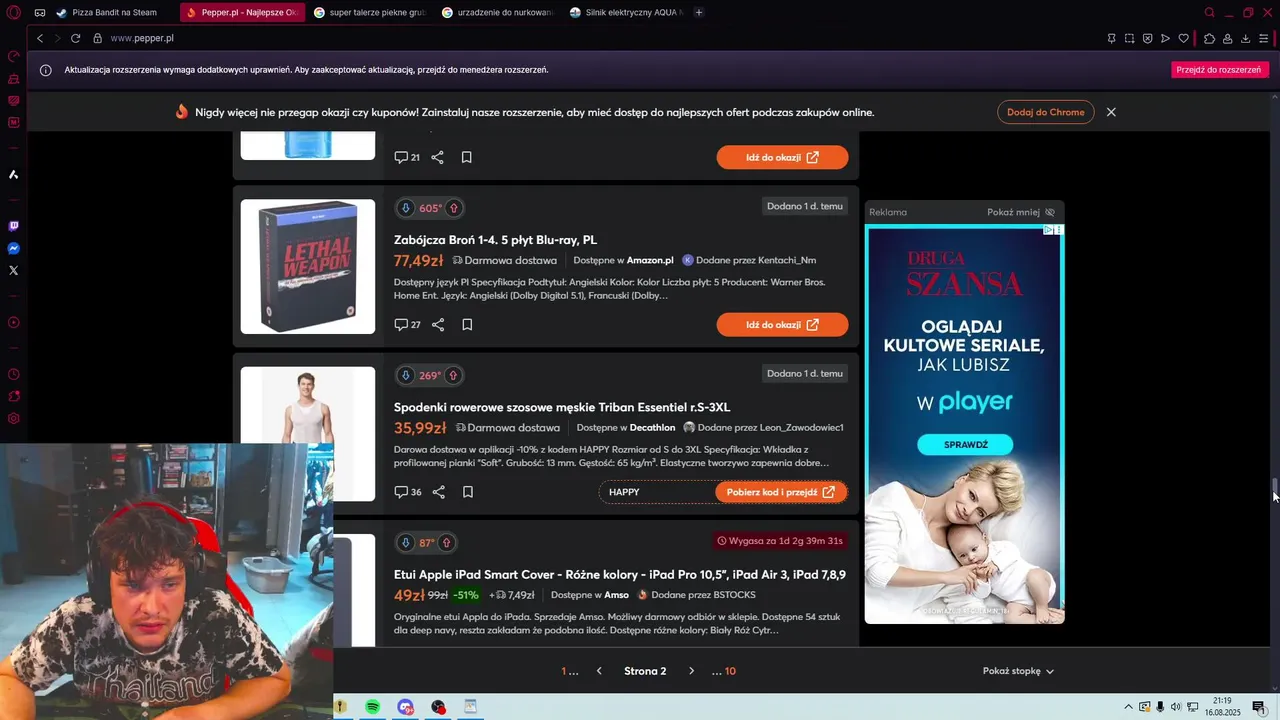1280x720 pixels.
Task: Open the browser tab search magnifier
Action: coord(1209,12)
